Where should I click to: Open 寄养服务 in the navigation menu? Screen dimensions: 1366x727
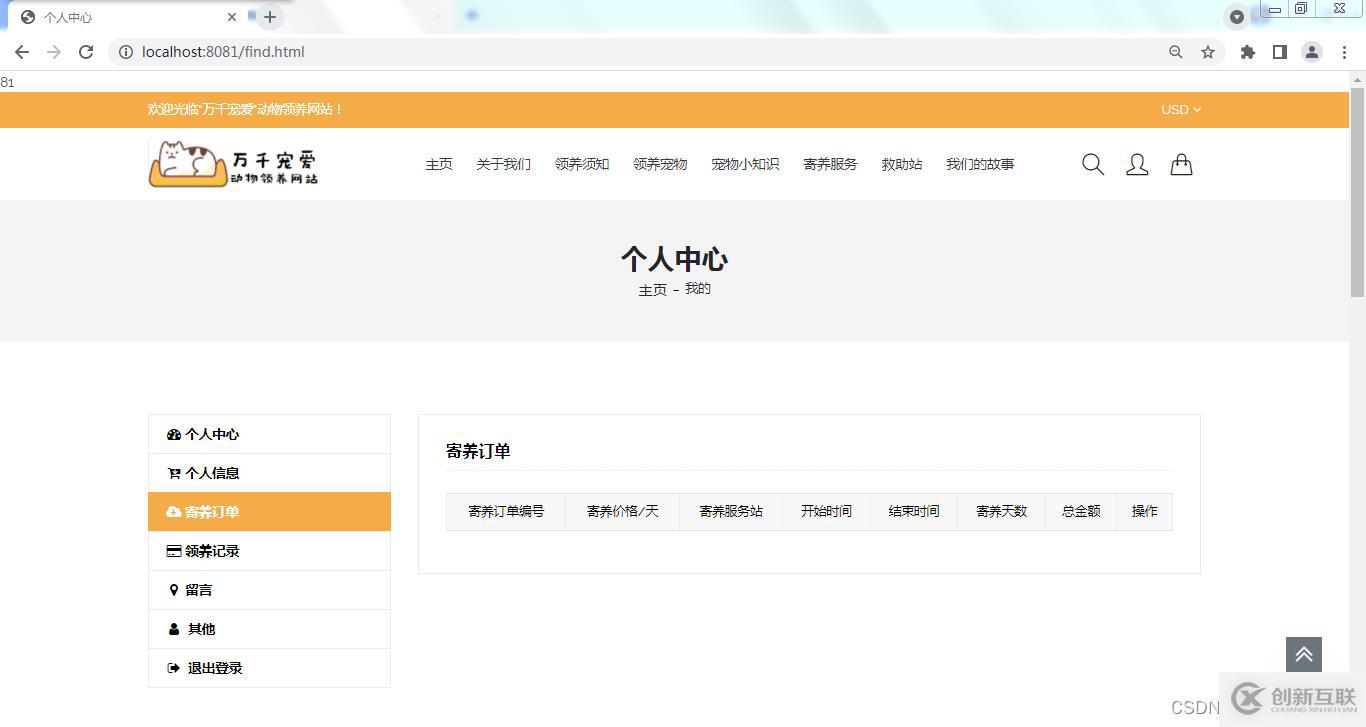point(830,164)
